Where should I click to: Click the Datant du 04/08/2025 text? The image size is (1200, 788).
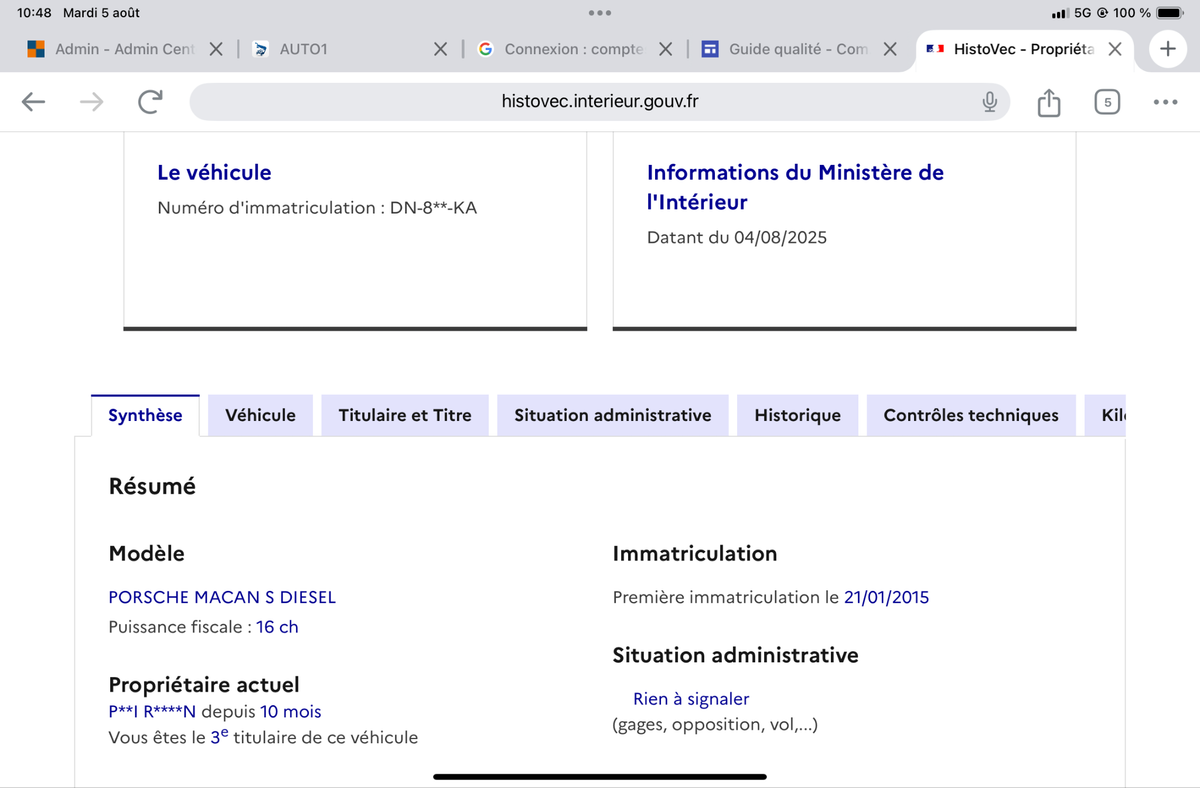pos(737,238)
